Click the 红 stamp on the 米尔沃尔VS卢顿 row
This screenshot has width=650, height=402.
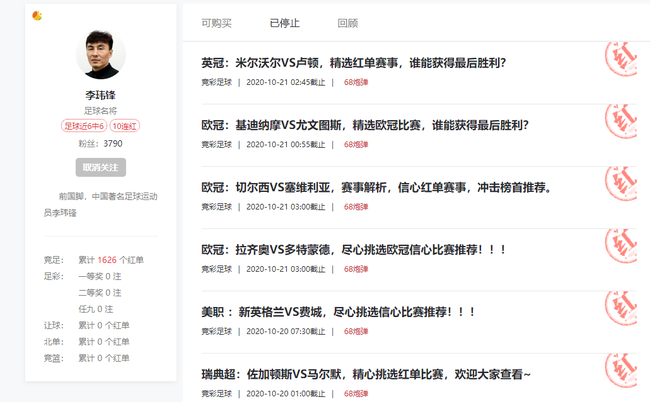click(x=621, y=58)
